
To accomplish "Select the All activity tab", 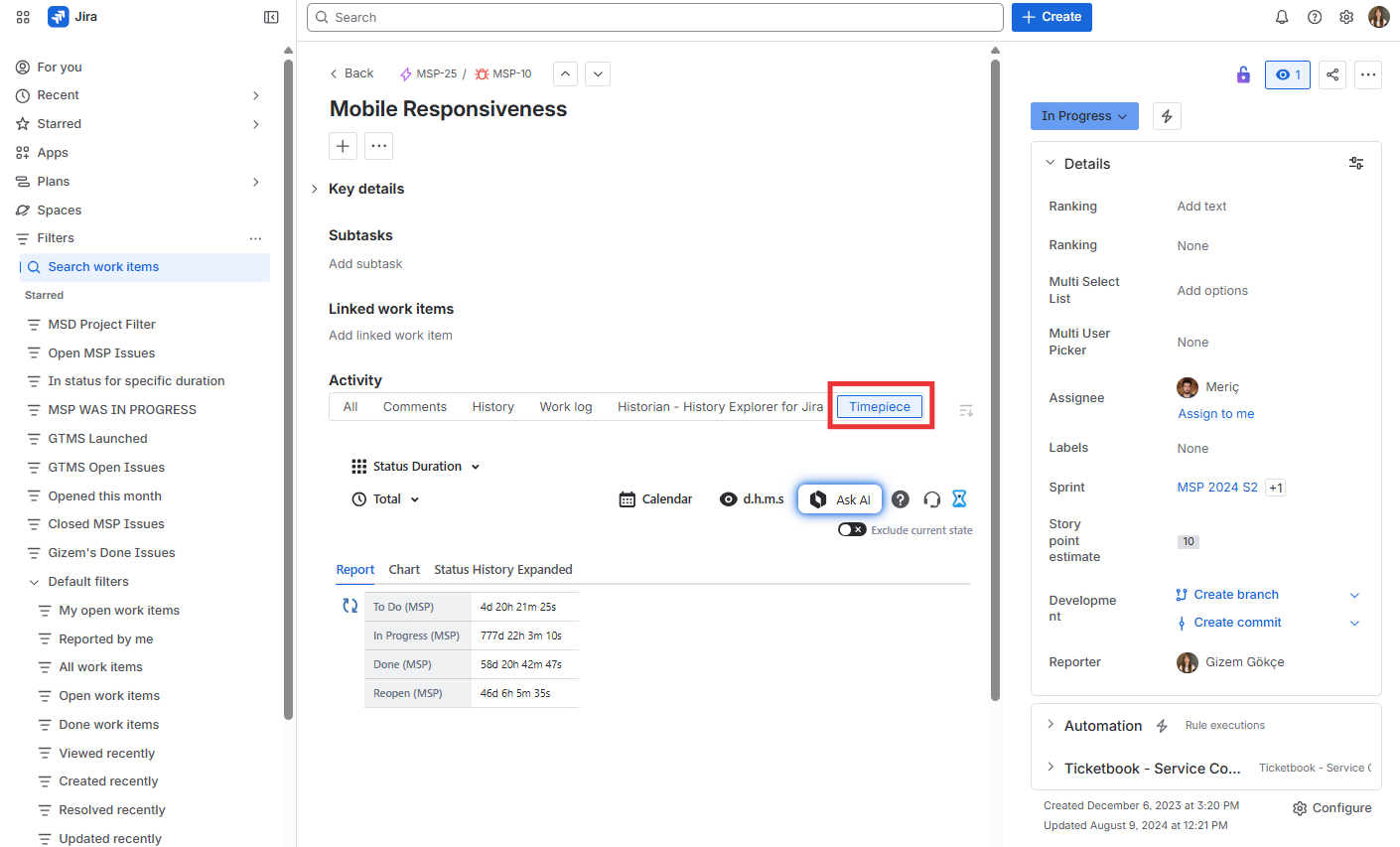I will click(x=350, y=407).
